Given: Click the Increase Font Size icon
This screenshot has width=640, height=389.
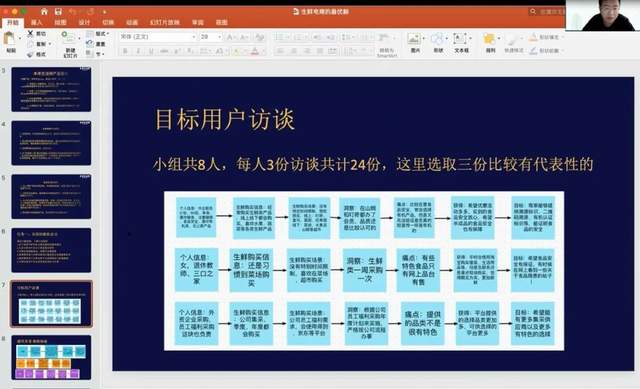Looking at the screenshot, I should click(230, 38).
